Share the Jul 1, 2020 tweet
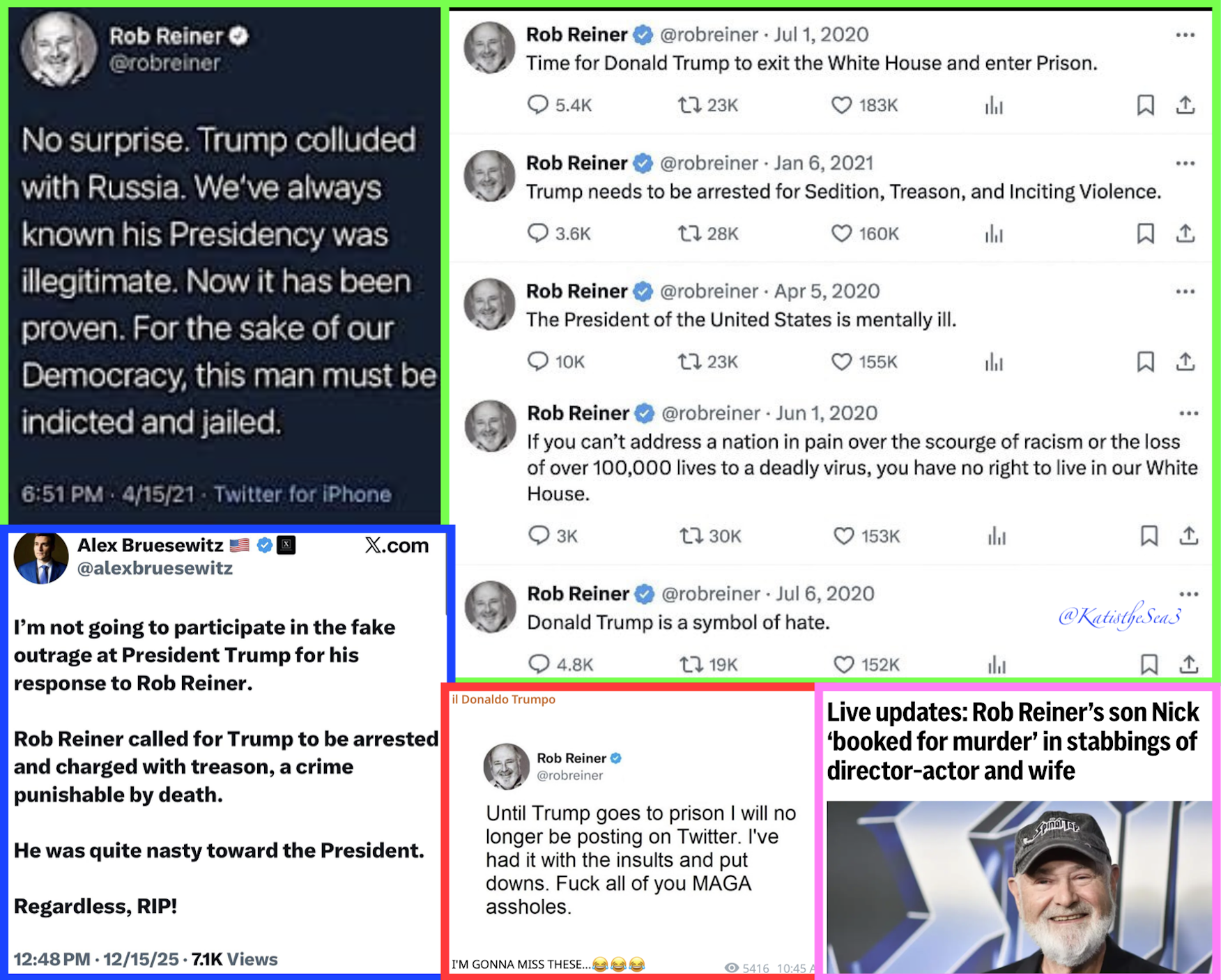 (1185, 105)
